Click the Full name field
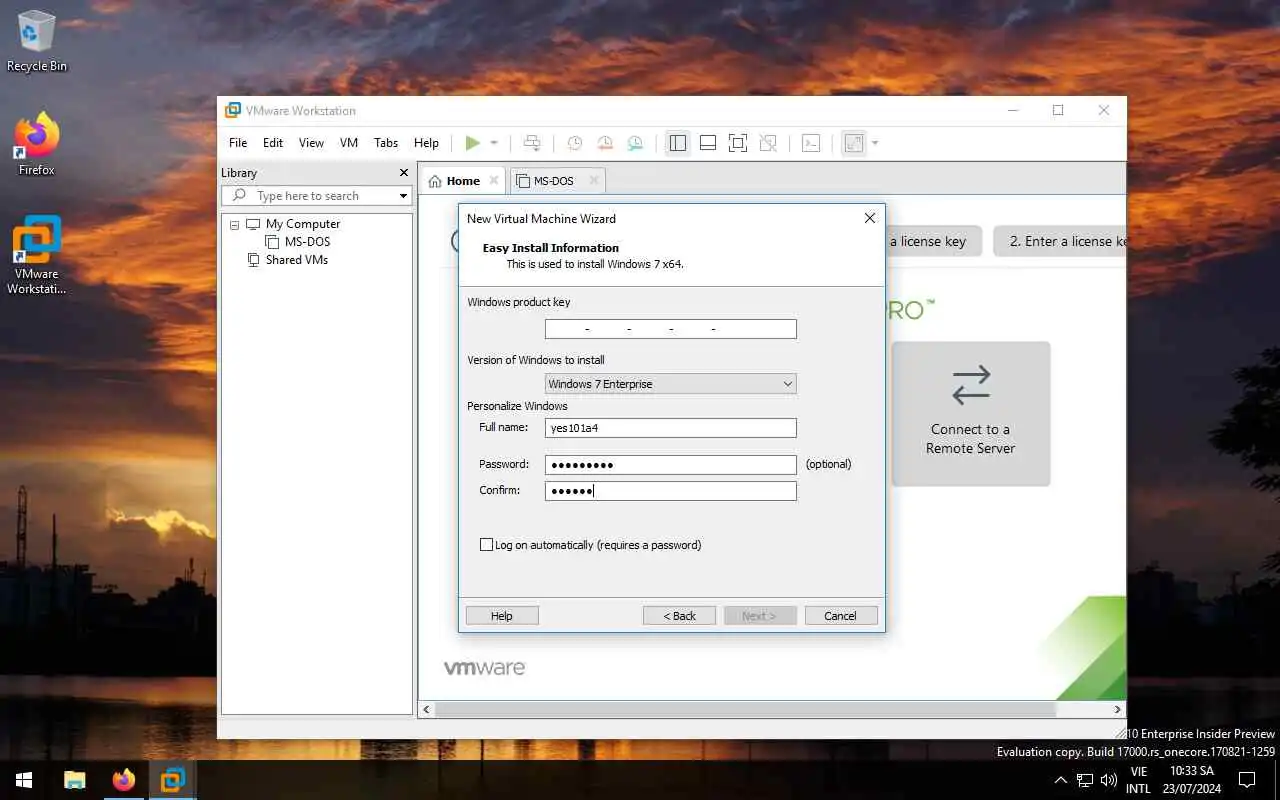This screenshot has height=800, width=1280. [671, 428]
